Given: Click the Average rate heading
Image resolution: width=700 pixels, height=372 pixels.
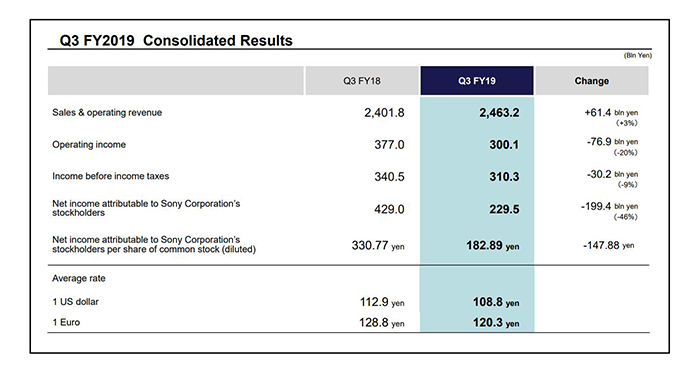Looking at the screenshot, I should (79, 278).
